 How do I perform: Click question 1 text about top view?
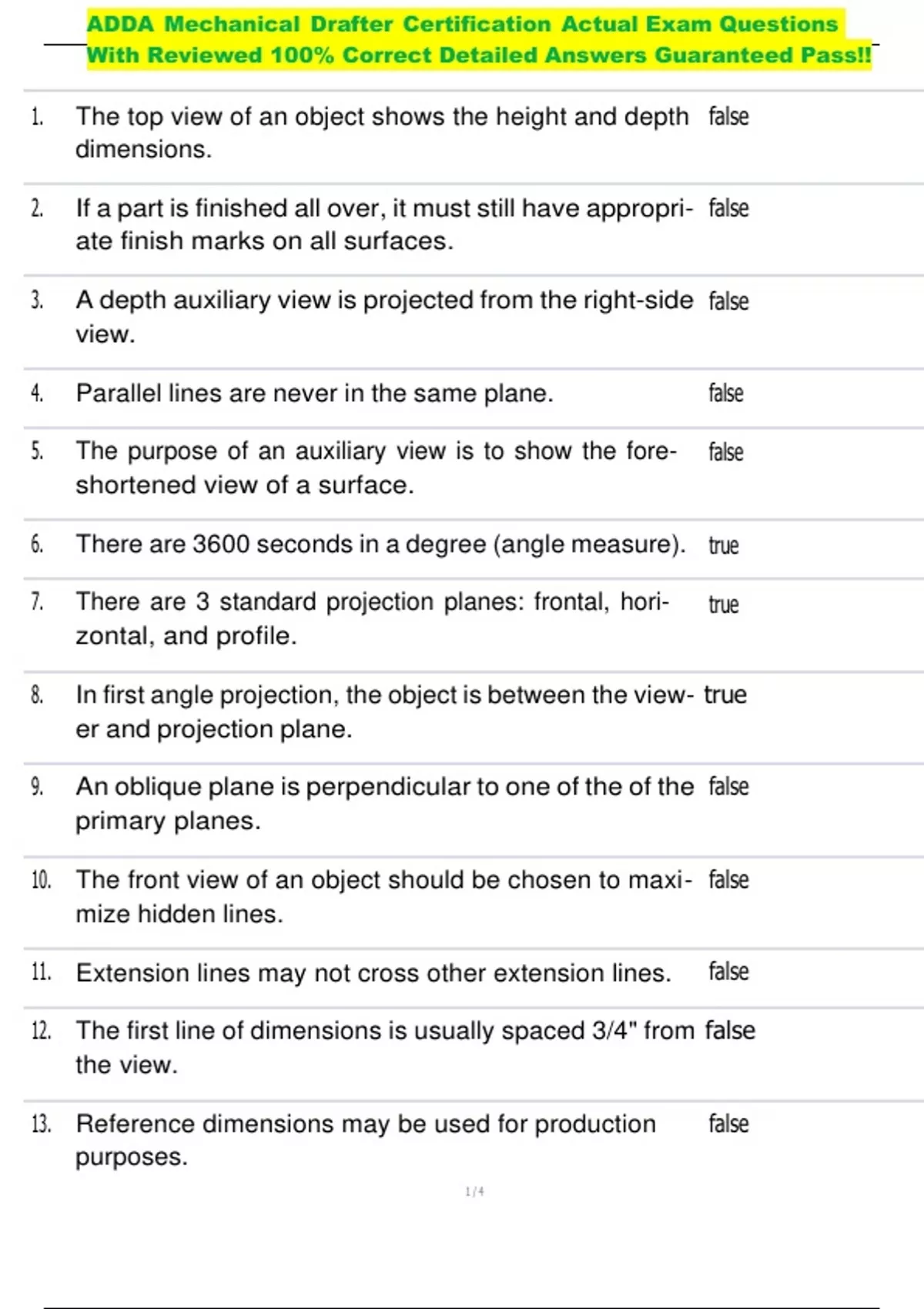[382, 132]
